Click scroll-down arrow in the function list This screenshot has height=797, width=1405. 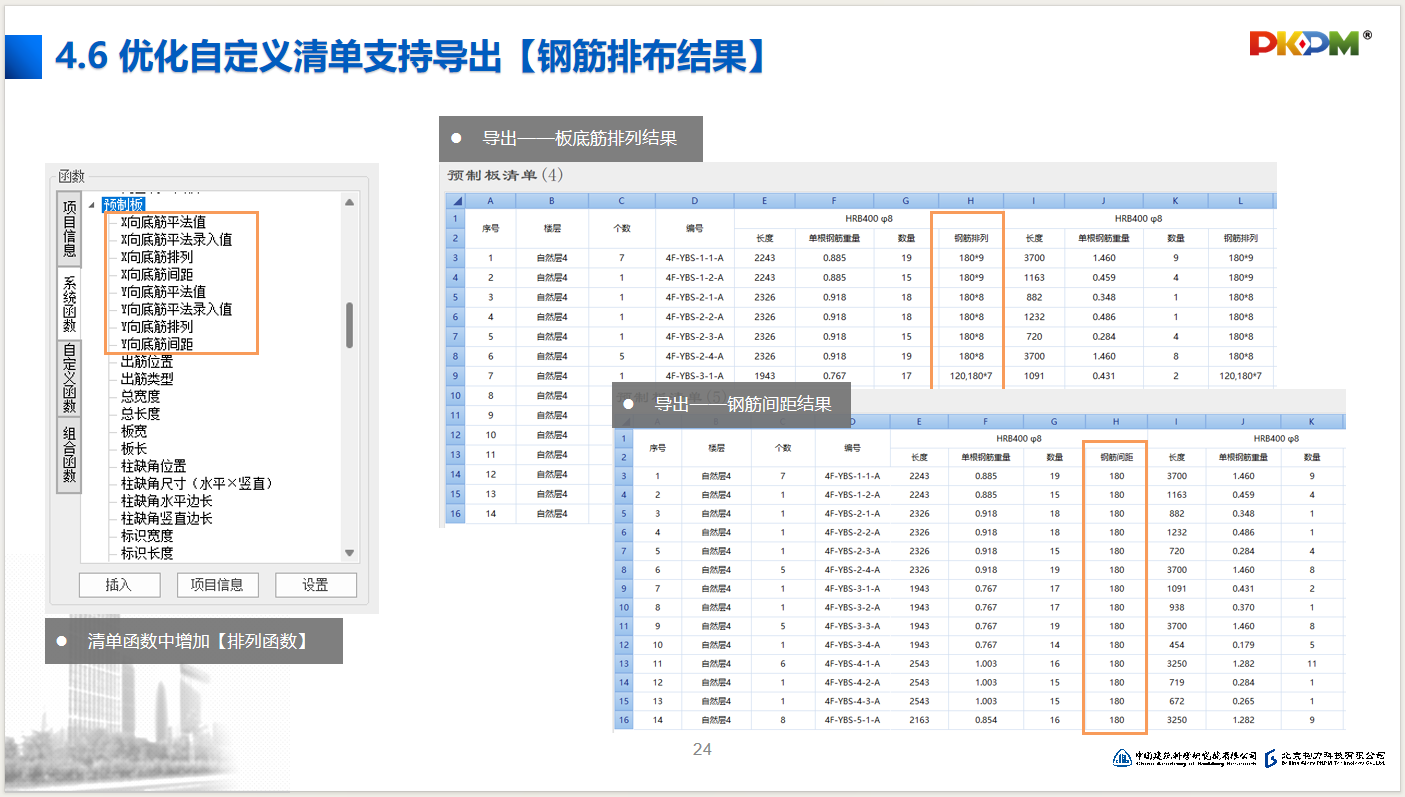pyautogui.click(x=350, y=553)
